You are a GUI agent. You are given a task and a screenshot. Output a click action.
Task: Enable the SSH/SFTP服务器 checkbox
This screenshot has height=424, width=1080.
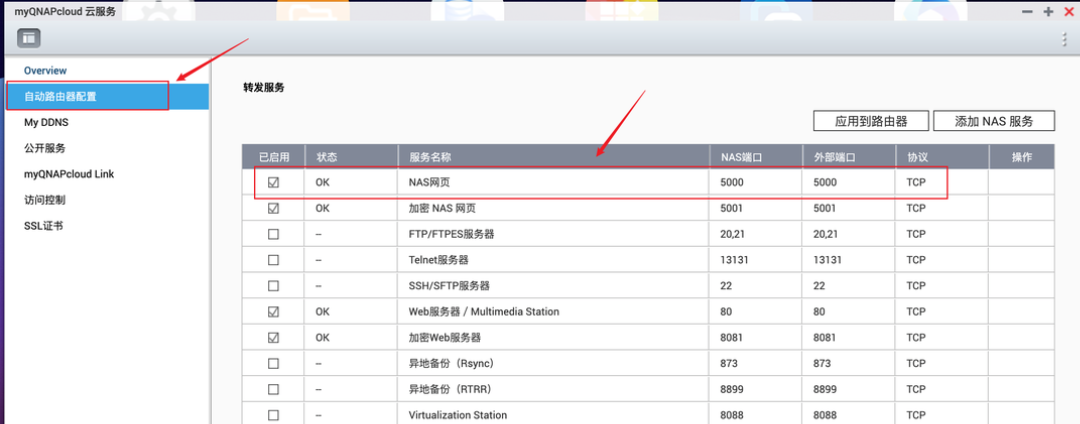point(273,286)
